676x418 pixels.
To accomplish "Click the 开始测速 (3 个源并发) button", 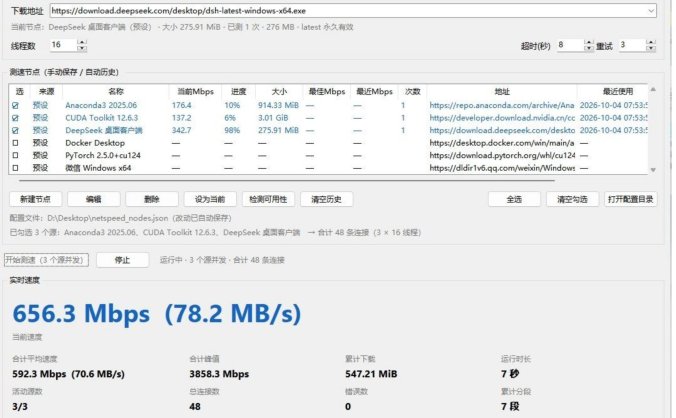I will (x=46, y=260).
